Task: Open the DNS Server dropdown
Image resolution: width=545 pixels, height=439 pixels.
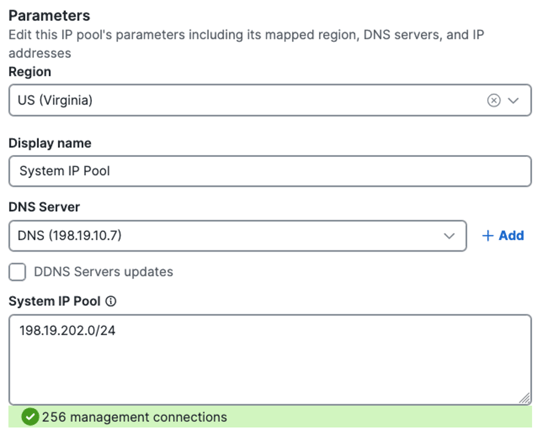Action: click(238, 236)
